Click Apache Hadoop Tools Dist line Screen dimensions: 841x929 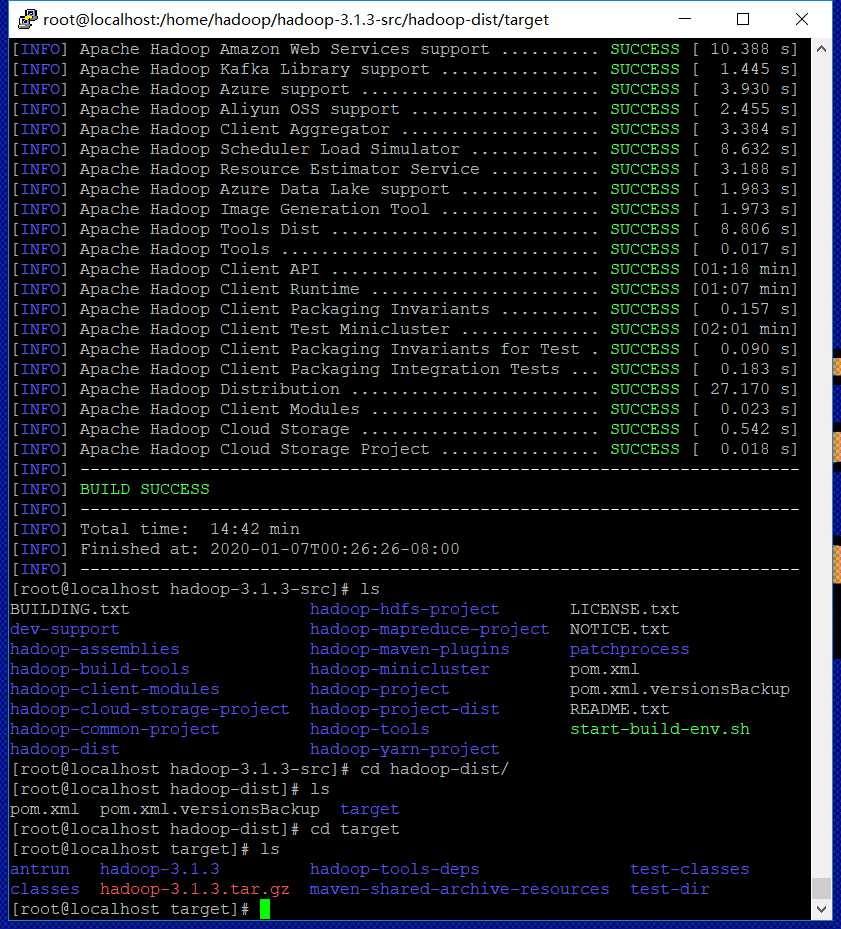click(x=405, y=229)
